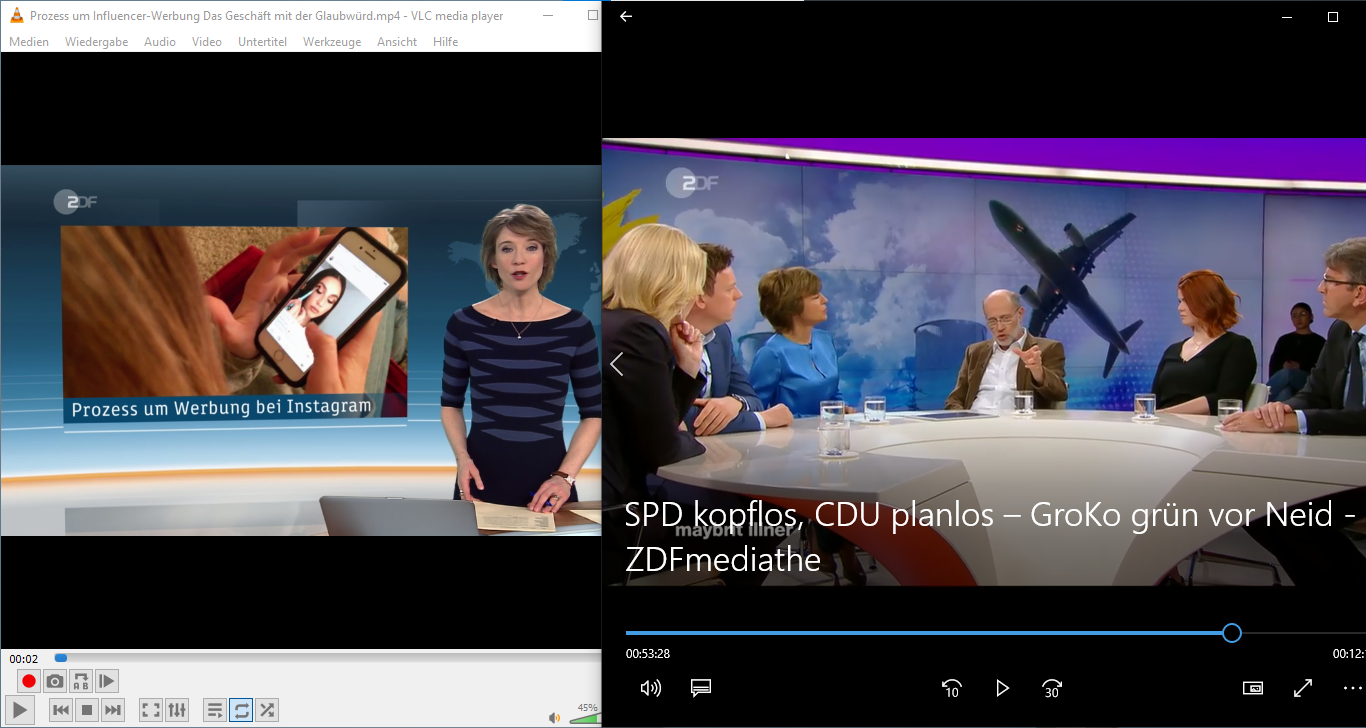Skip back 10 seconds in right player
Image resolution: width=1366 pixels, height=728 pixels.
(x=951, y=688)
